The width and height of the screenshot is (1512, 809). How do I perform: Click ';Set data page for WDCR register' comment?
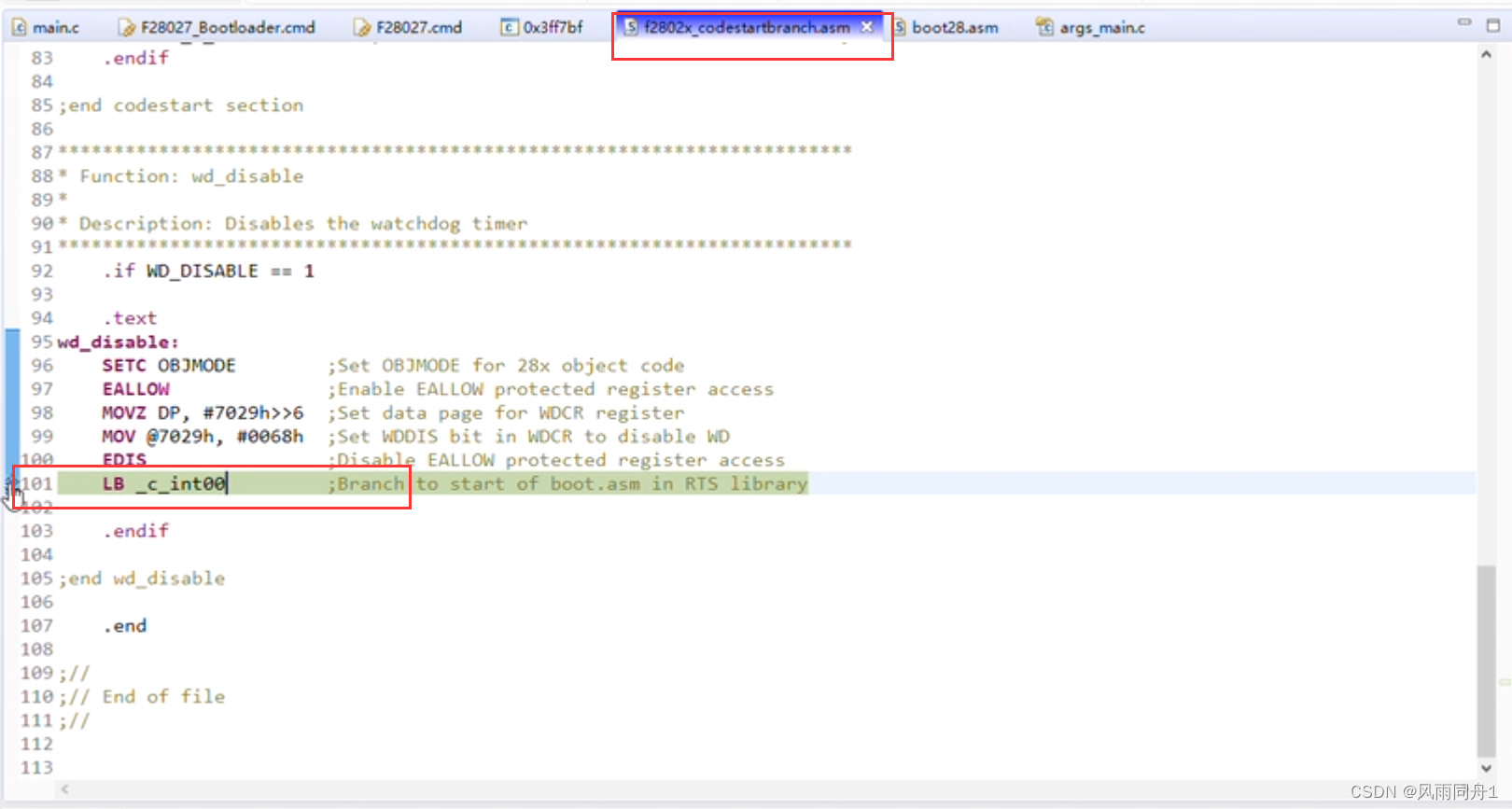click(x=506, y=412)
